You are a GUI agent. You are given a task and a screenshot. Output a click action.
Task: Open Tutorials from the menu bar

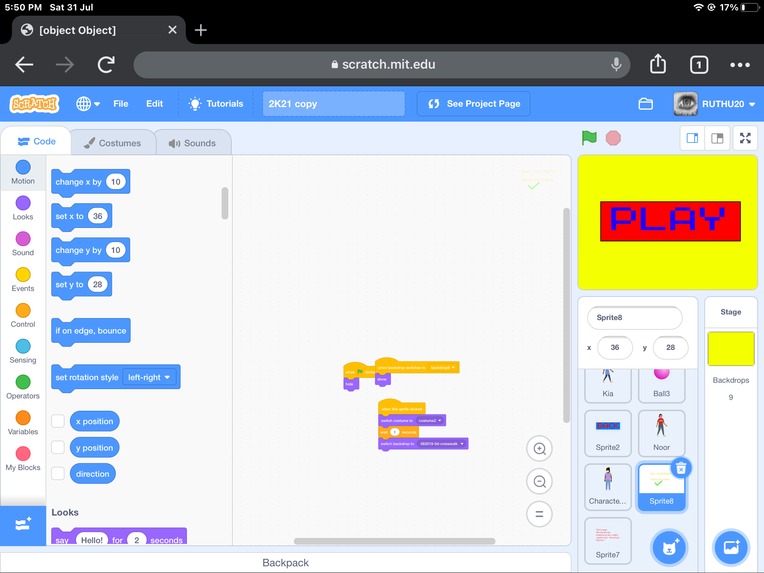click(216, 104)
